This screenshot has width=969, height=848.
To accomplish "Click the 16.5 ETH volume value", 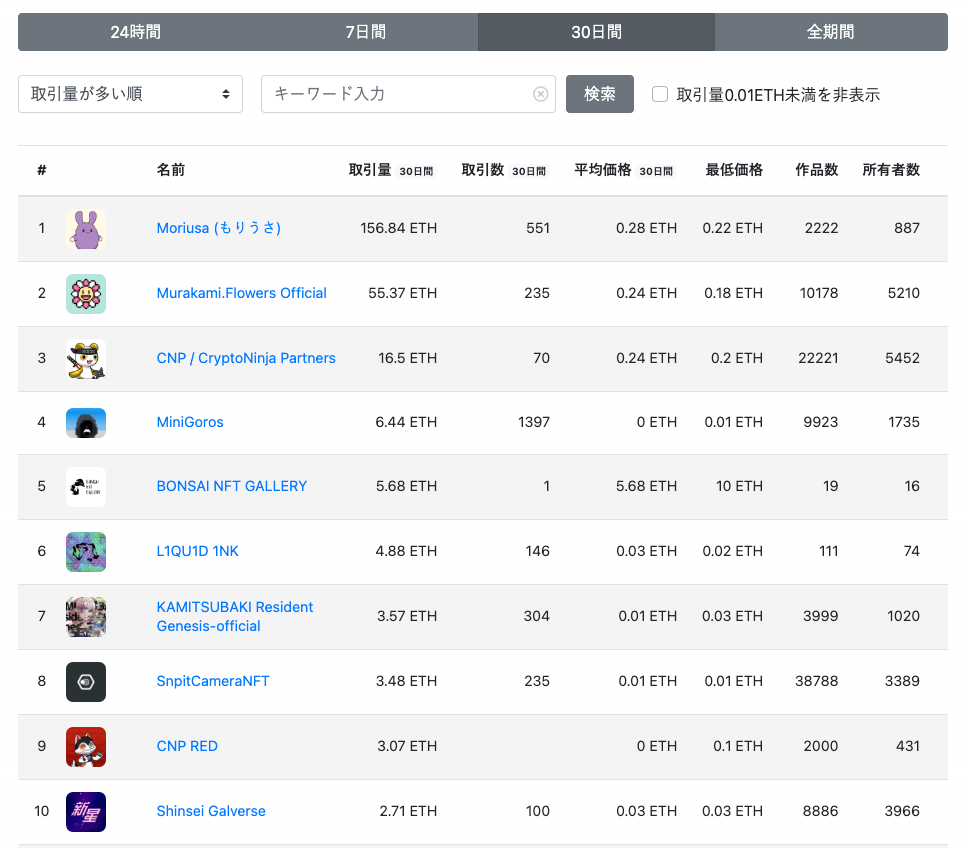I will 407,358.
